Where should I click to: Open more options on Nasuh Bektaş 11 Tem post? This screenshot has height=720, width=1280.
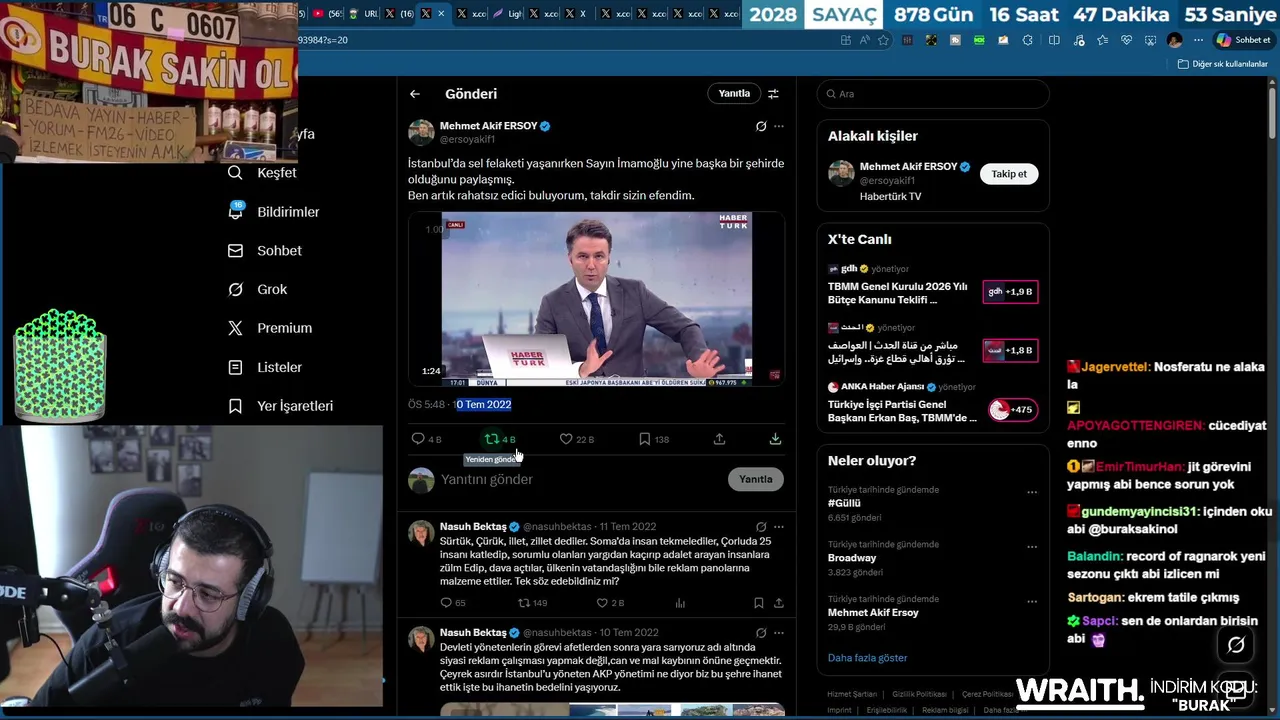[779, 527]
